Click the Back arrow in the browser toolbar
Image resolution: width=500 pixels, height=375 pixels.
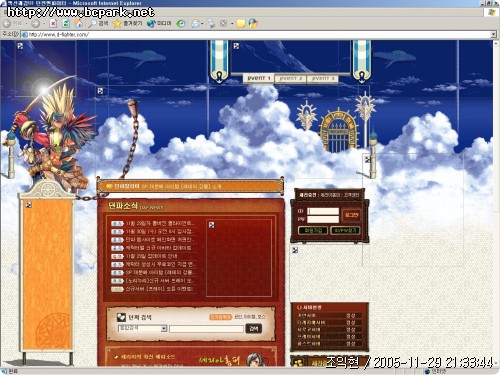(7, 24)
